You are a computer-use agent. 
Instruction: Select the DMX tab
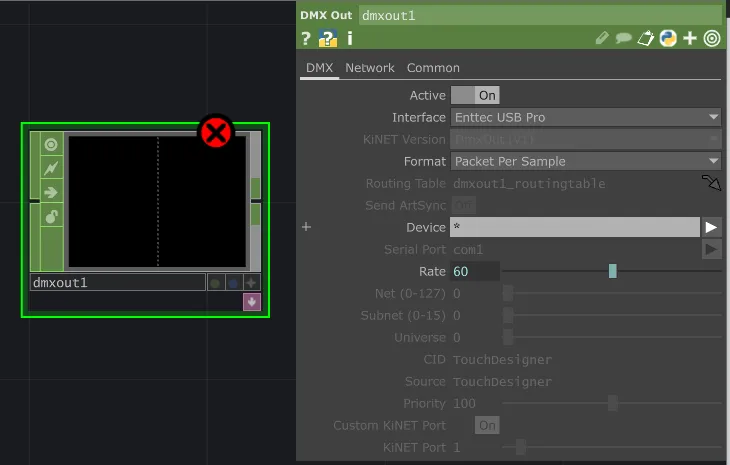[319, 68]
